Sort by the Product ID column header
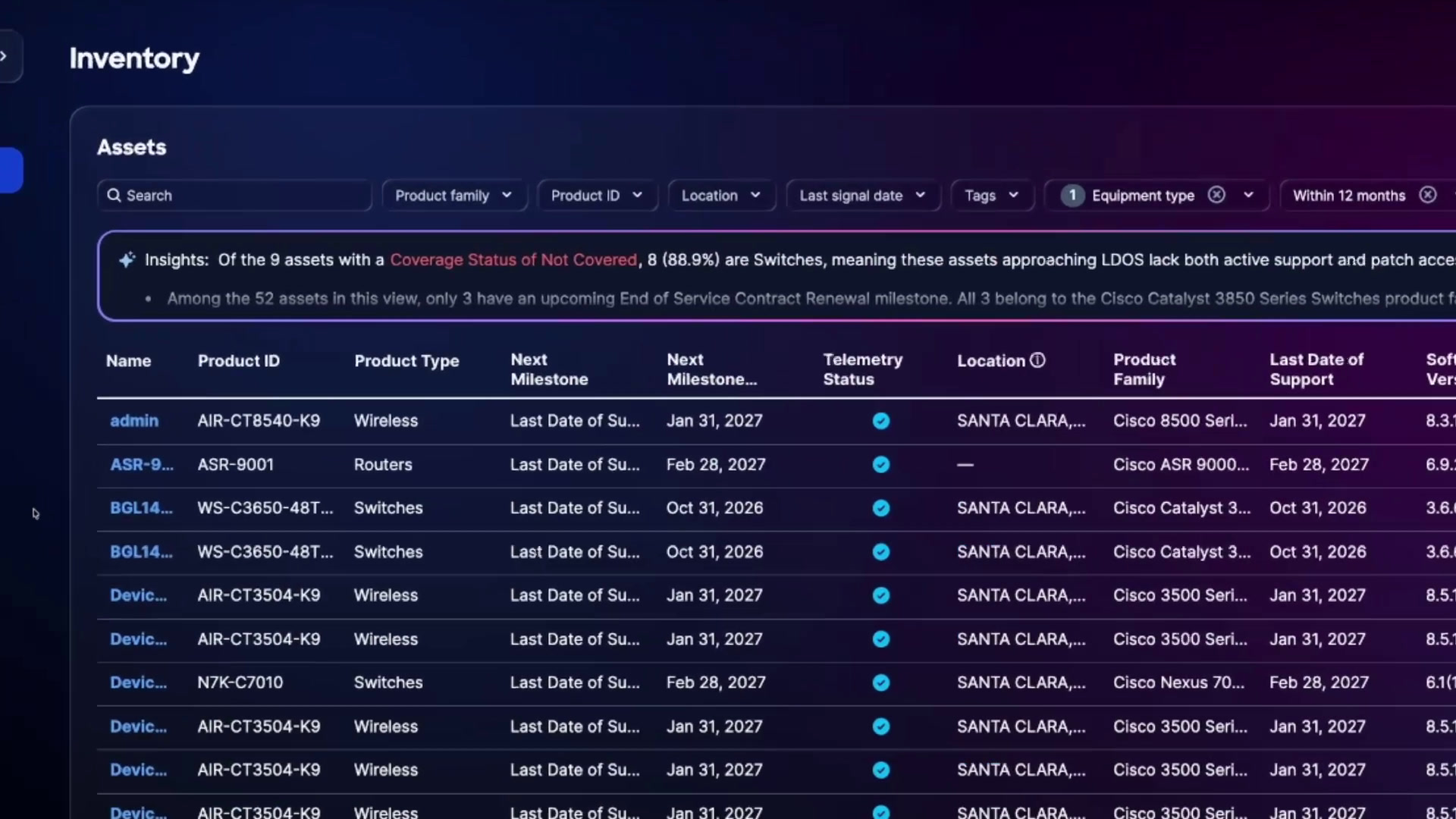Image resolution: width=1456 pixels, height=819 pixels. click(x=239, y=361)
